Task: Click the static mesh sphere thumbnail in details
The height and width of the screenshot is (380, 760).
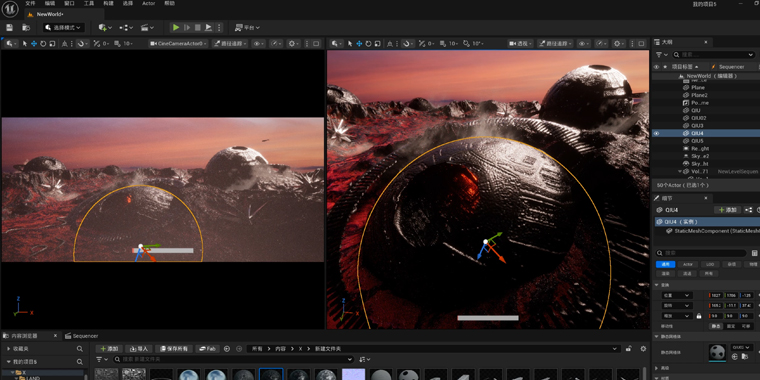Action: pyautogui.click(x=717, y=352)
